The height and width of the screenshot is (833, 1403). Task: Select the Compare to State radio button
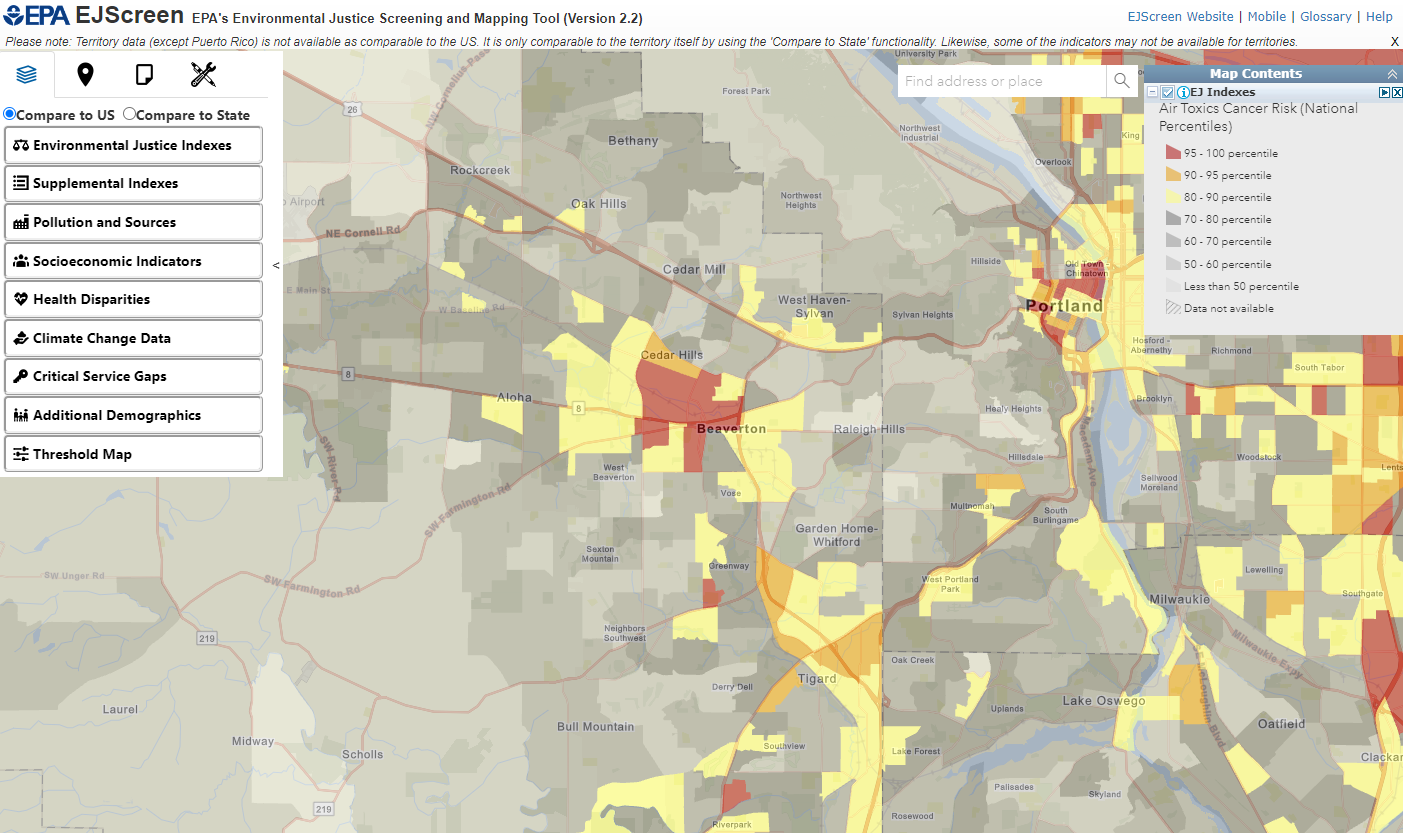tap(129, 114)
